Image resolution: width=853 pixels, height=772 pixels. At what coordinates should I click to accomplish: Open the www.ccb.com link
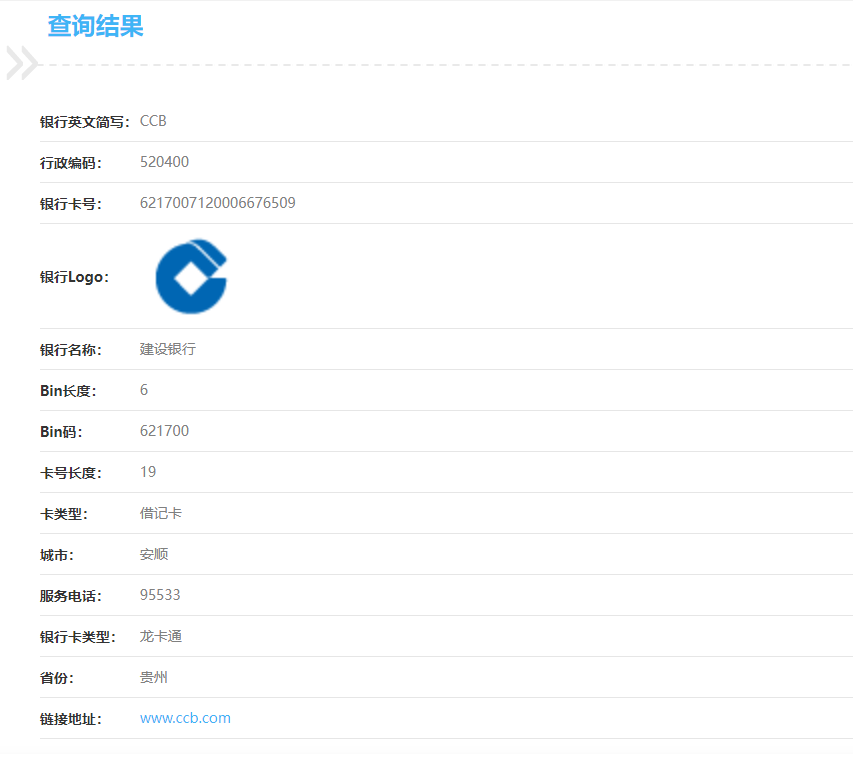pyautogui.click(x=185, y=718)
